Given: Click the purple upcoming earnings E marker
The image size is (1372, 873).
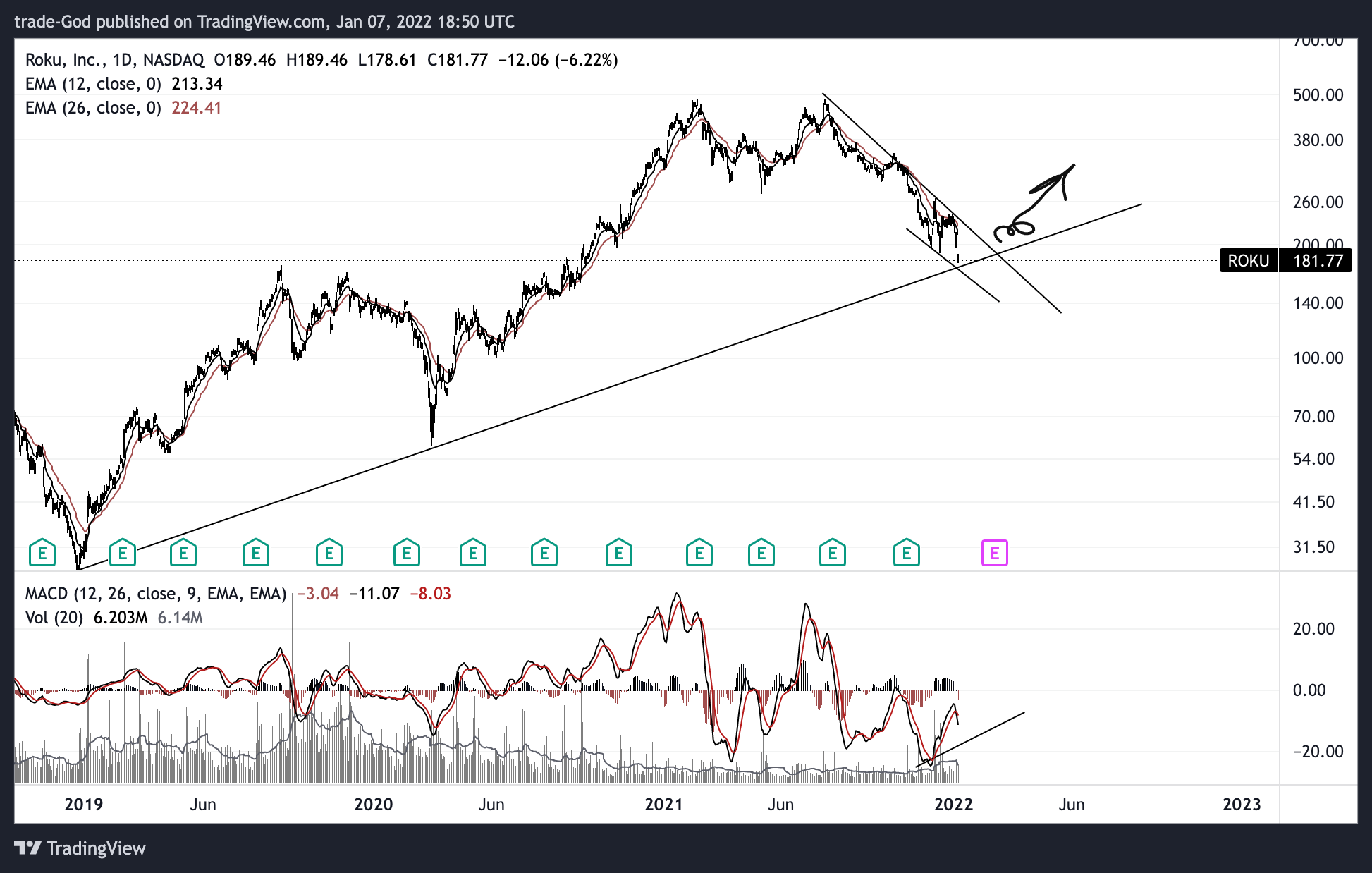Looking at the screenshot, I should (994, 553).
